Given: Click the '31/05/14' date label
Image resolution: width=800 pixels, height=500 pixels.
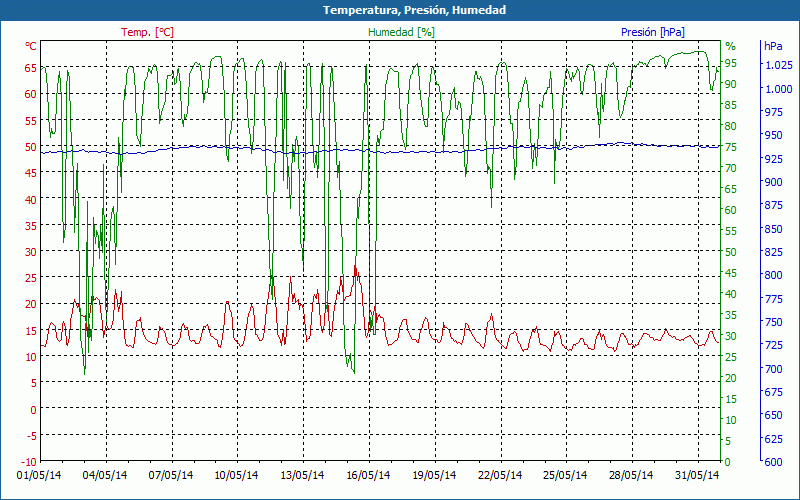Looking at the screenshot, I should tap(697, 475).
